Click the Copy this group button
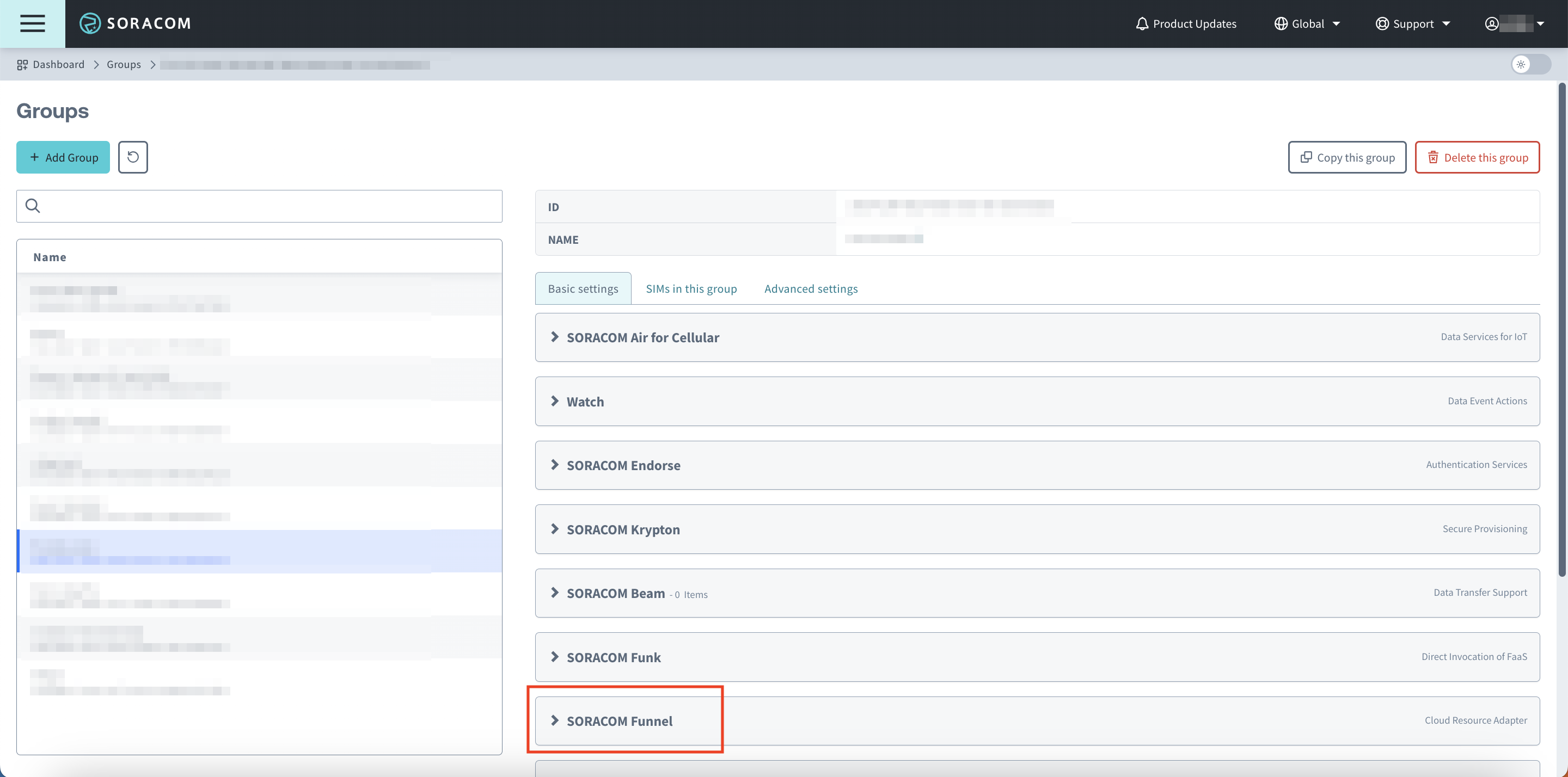Screen dimensions: 1568x777 click(x=1346, y=158)
